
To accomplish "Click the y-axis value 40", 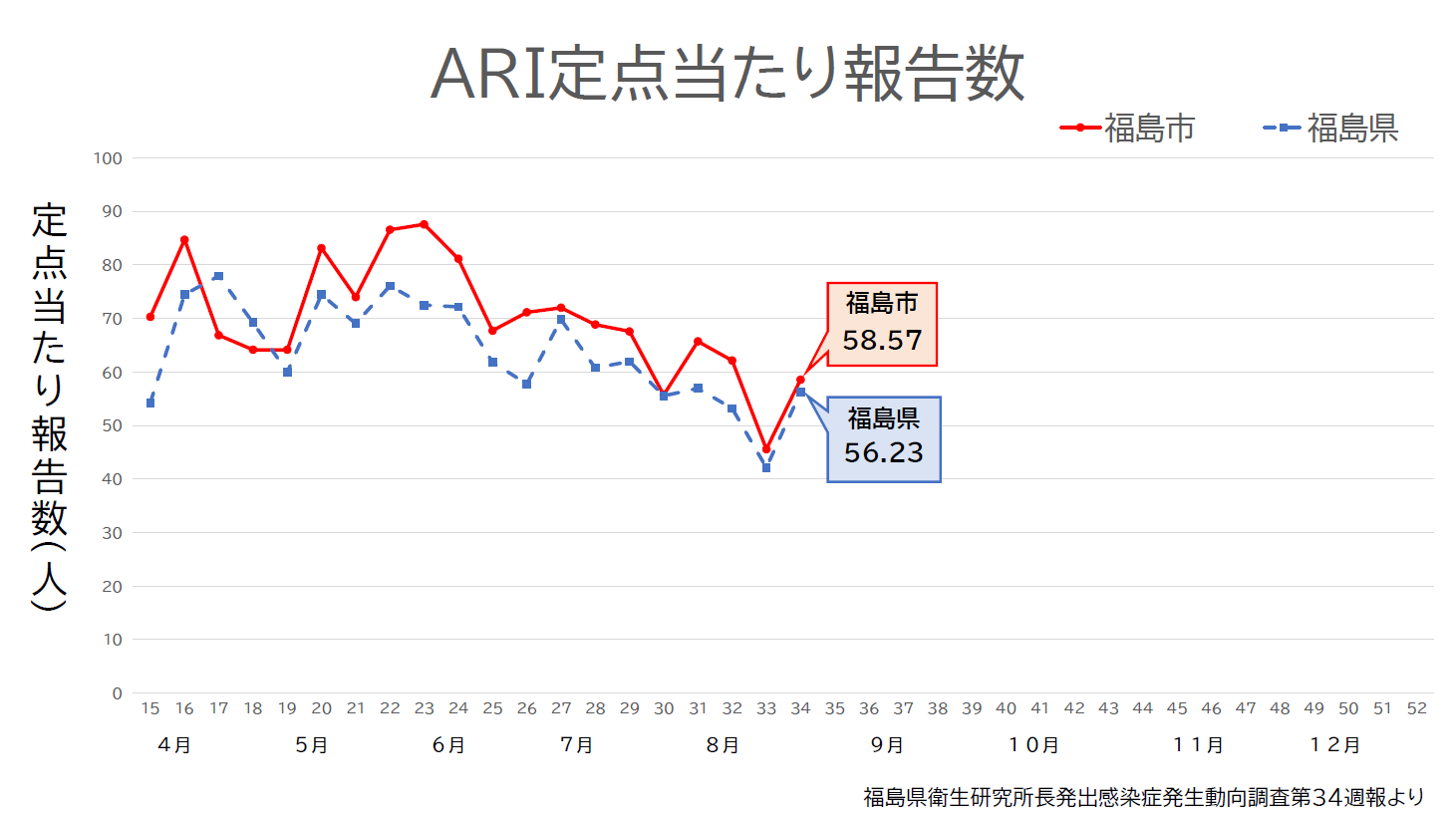I will click(x=112, y=479).
